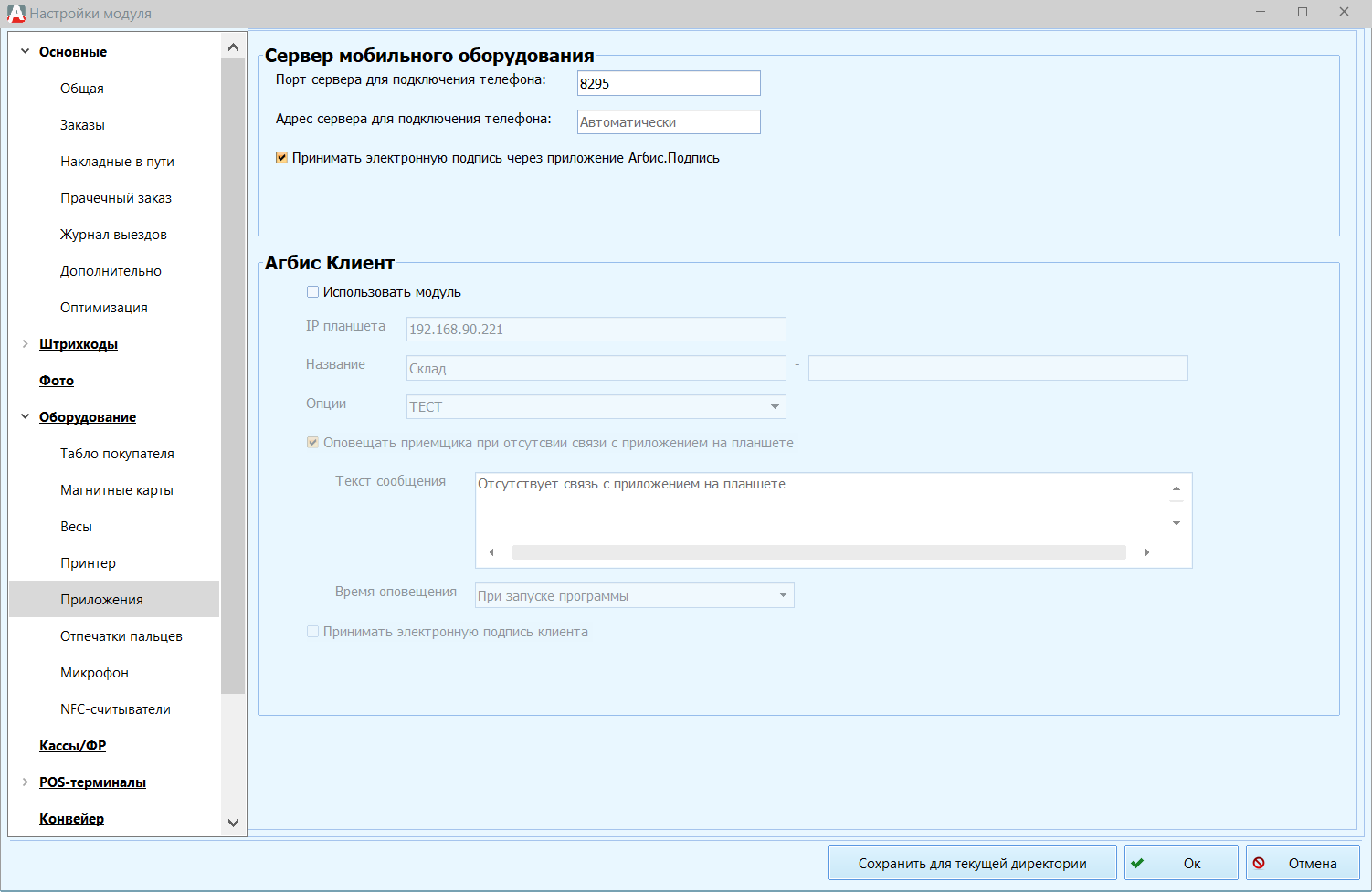Open Оптимизация settings page
Viewport: 1372px width, 892px height.
pos(104,308)
